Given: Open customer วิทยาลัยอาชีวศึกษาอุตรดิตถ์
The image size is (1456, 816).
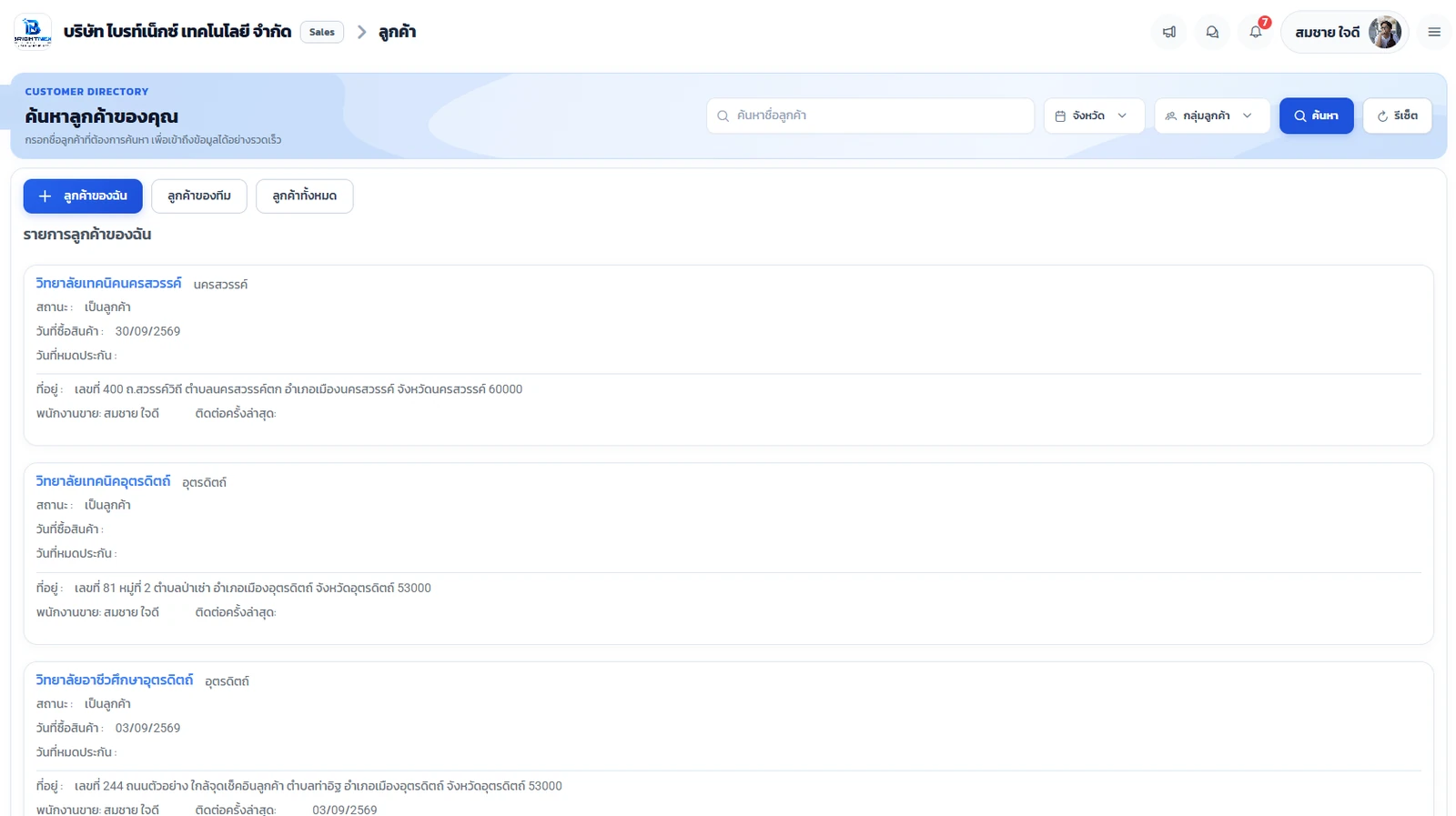Looking at the screenshot, I should coord(115,680).
